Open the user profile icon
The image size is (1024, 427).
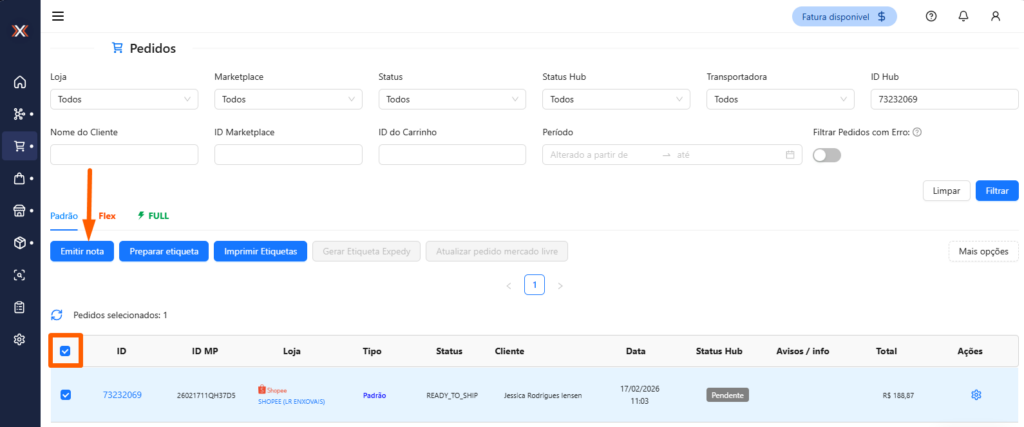click(995, 16)
